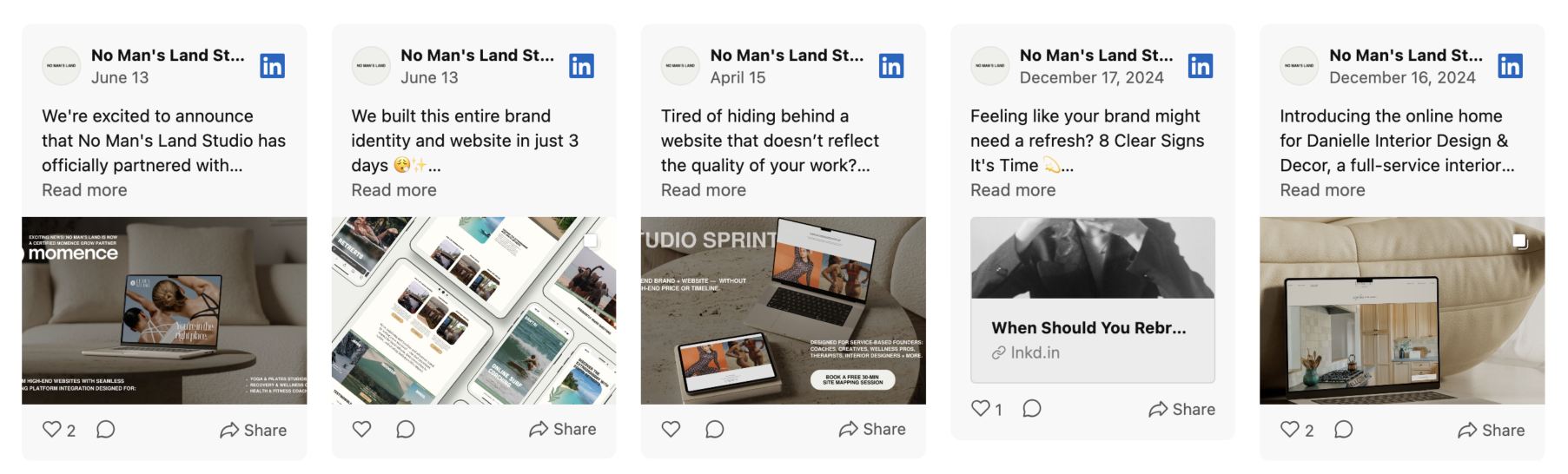Open LinkedIn icon on April 15 post
1568x474 pixels.
(891, 66)
